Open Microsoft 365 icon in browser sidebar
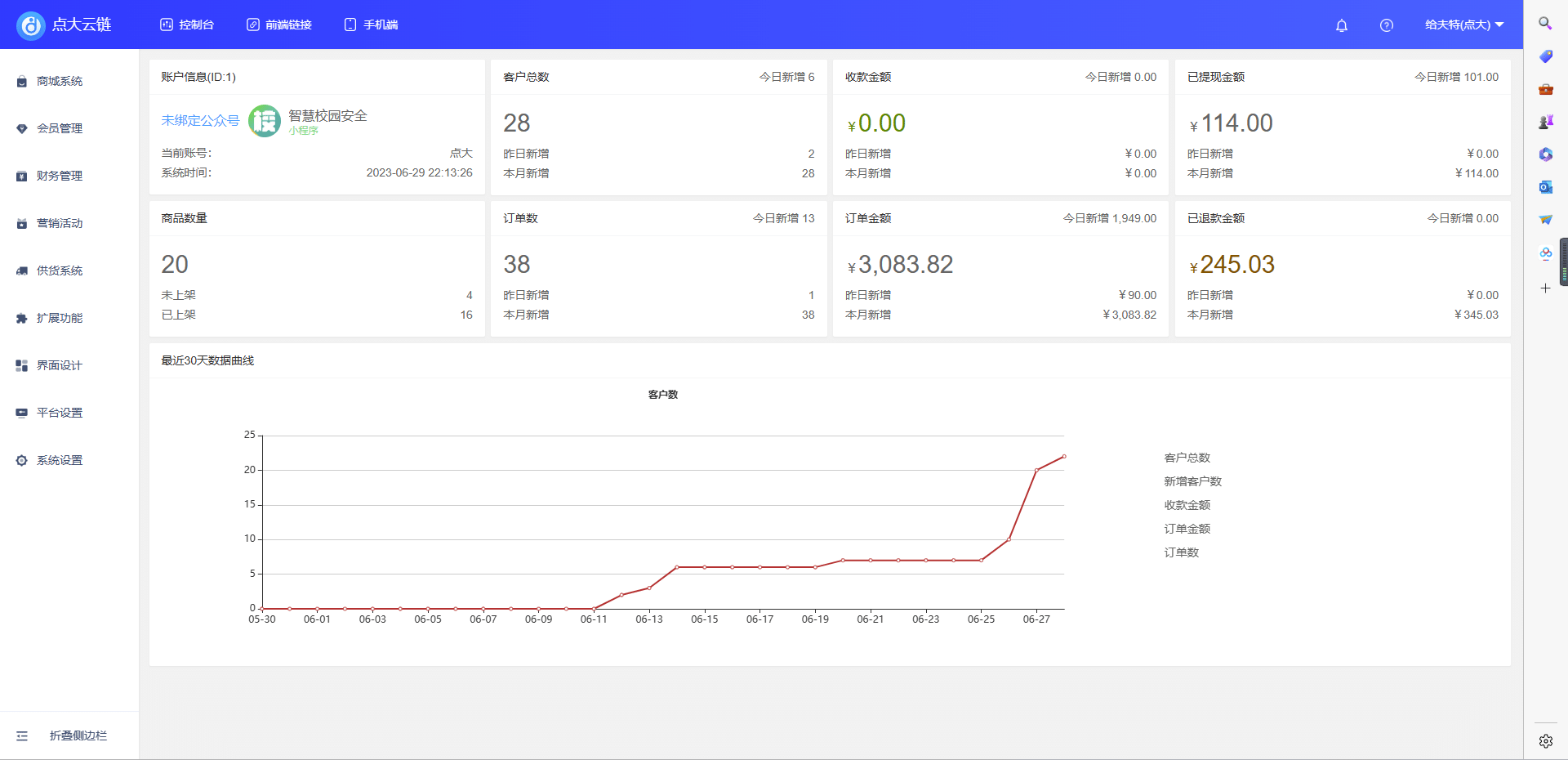The width and height of the screenshot is (1568, 760). 1545,154
